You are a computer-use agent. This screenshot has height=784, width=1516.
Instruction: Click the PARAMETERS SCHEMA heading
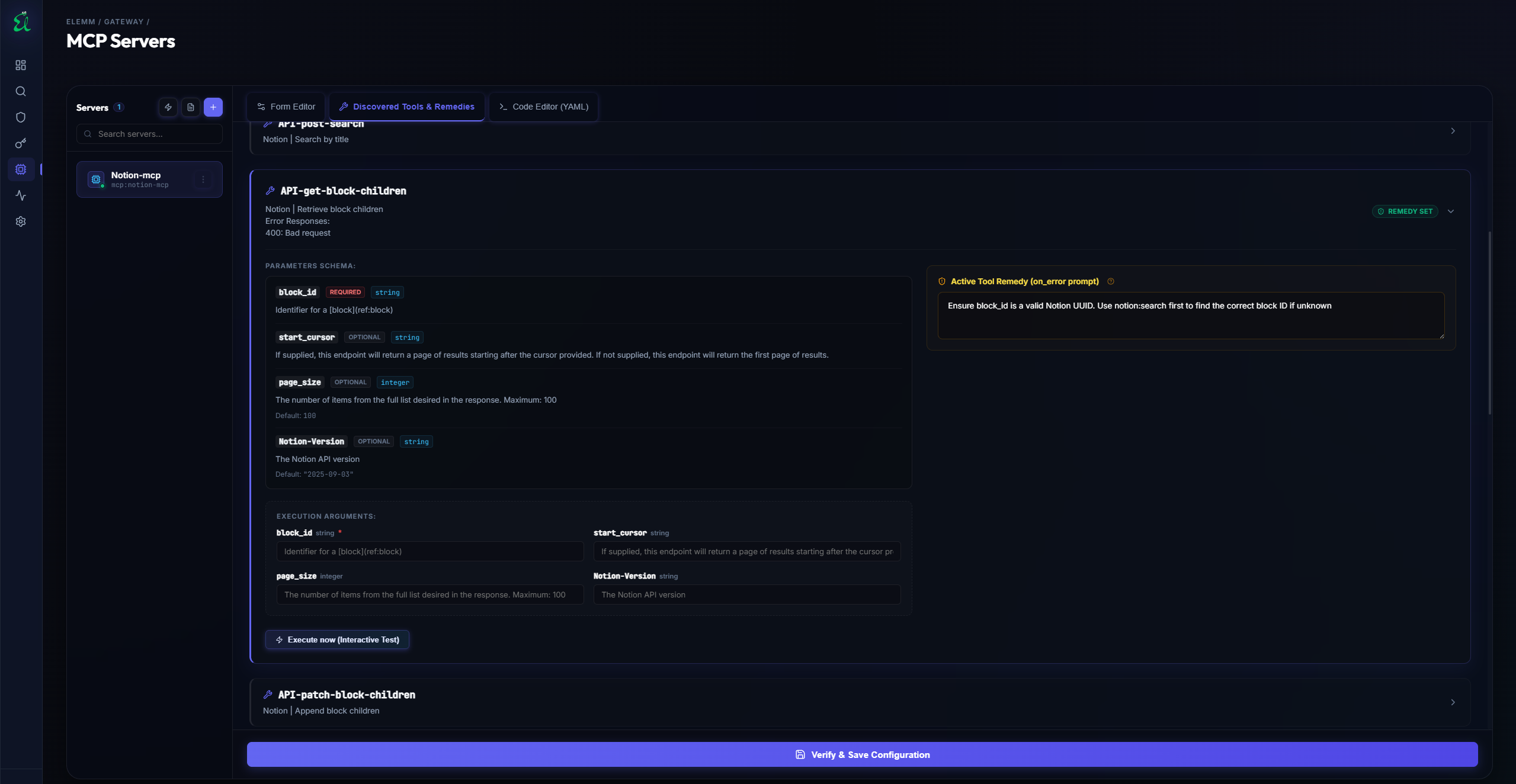(310, 266)
